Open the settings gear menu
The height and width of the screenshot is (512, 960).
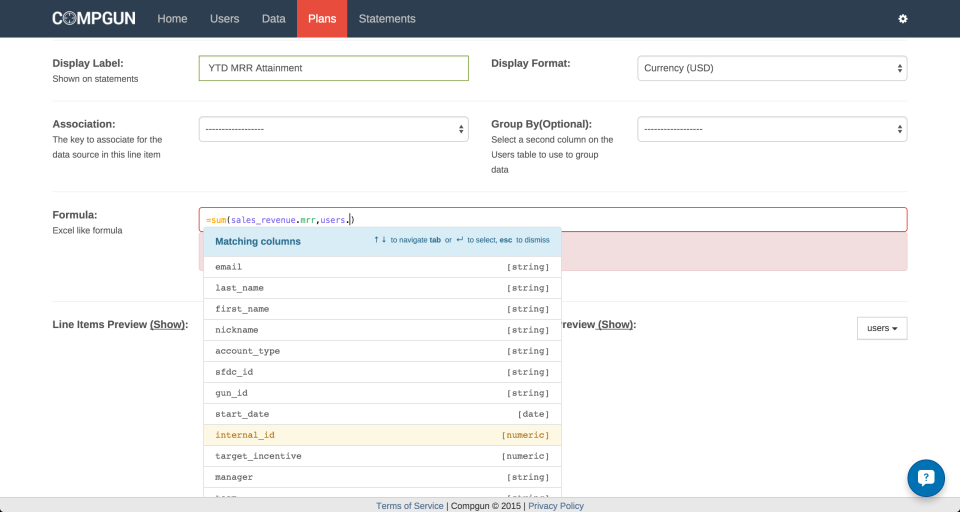coord(902,19)
